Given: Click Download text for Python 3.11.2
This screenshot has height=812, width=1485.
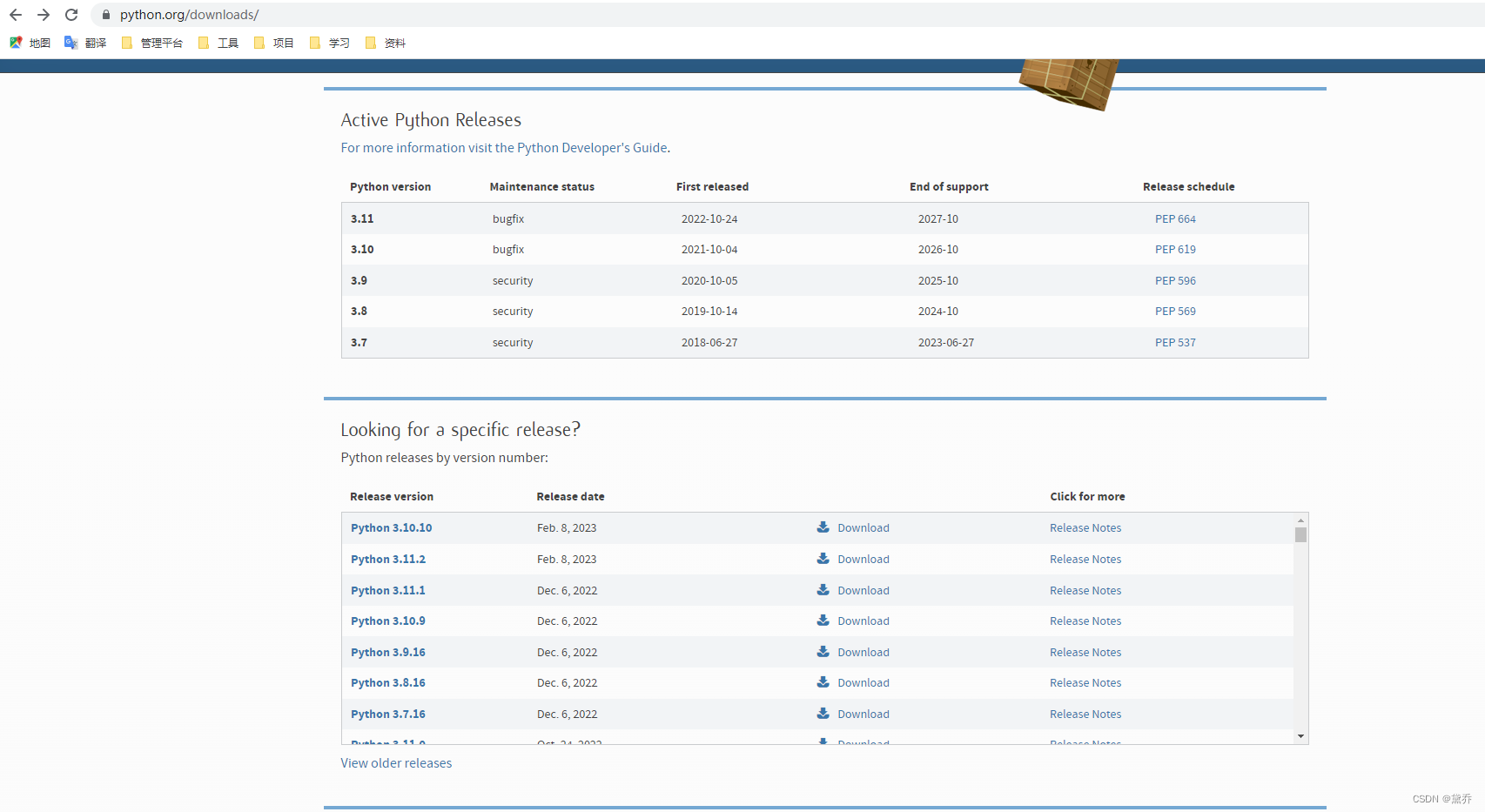Looking at the screenshot, I should (863, 560).
